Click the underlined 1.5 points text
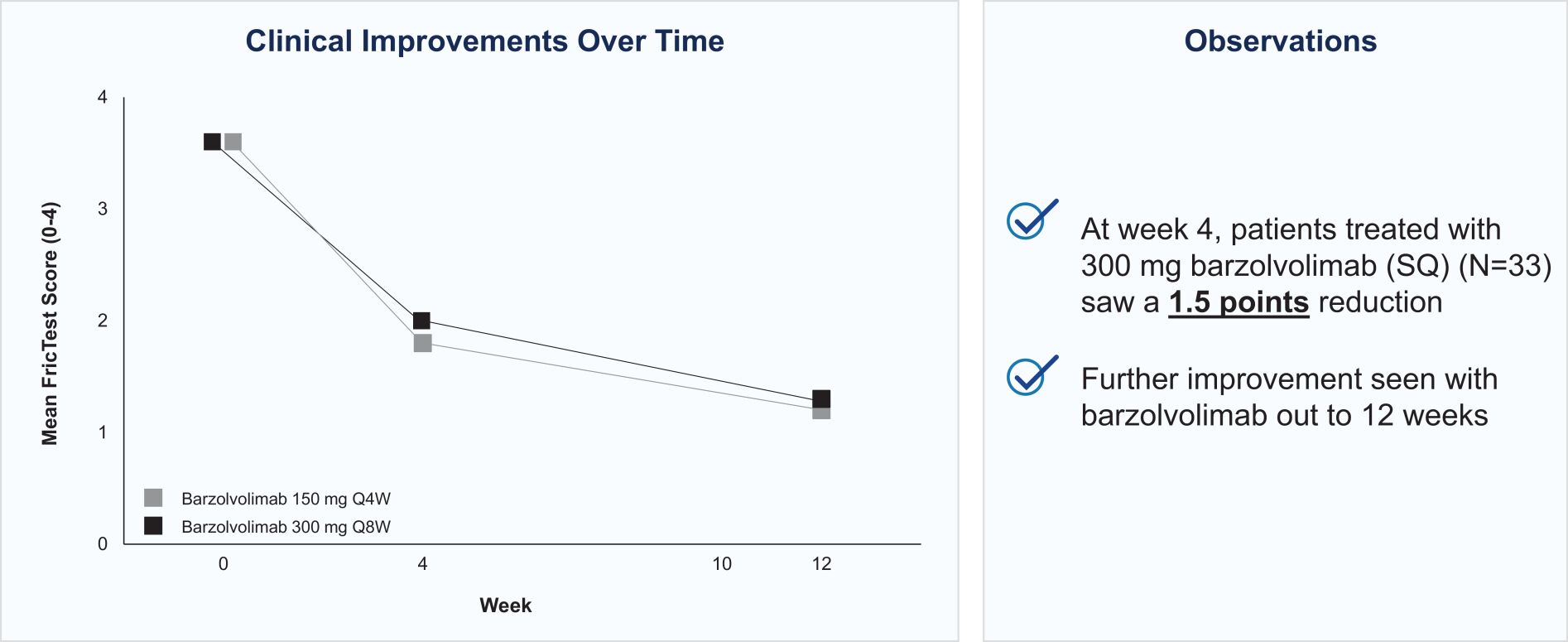 point(1238,302)
